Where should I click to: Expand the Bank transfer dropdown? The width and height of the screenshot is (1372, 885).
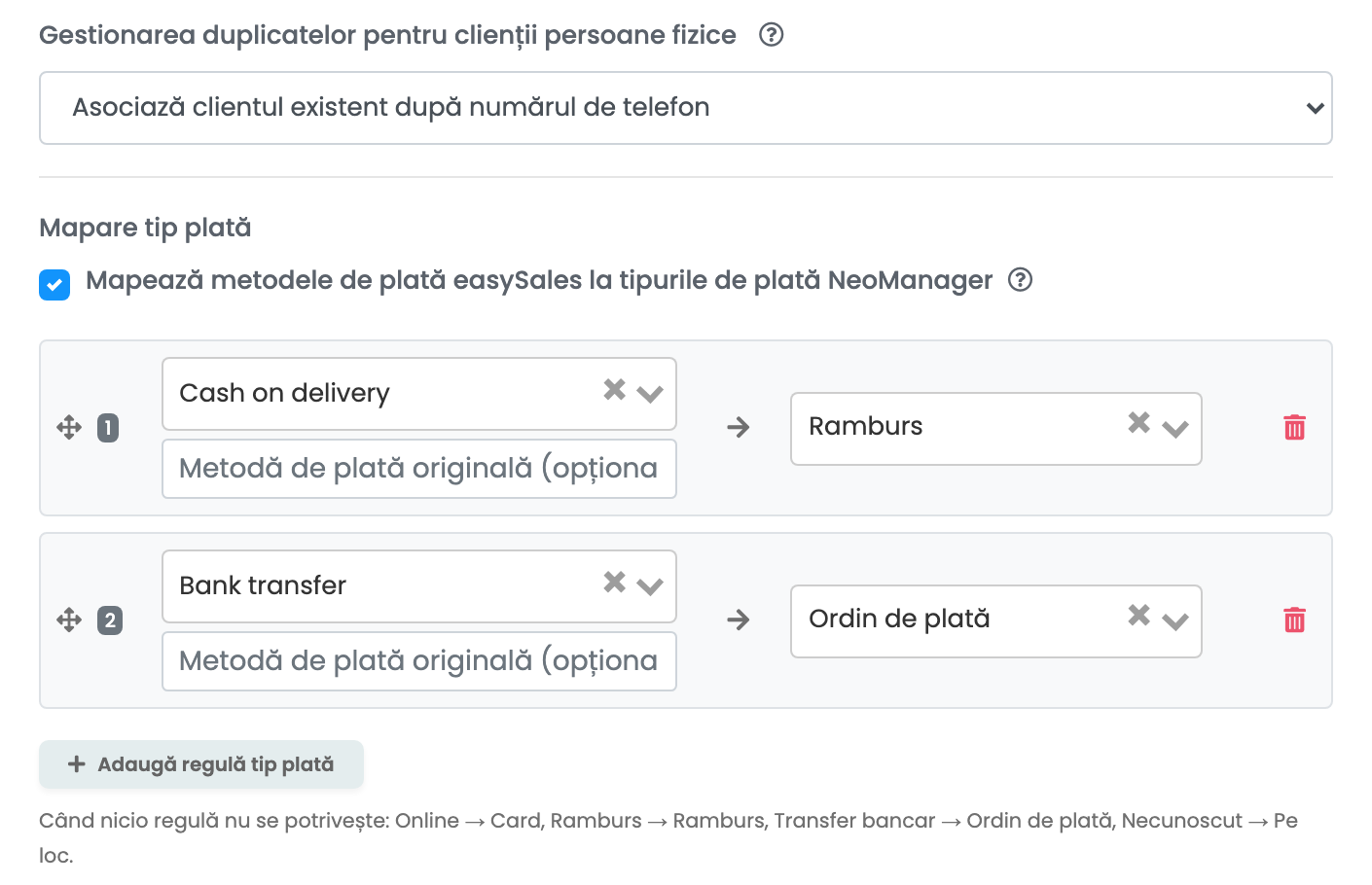[650, 586]
